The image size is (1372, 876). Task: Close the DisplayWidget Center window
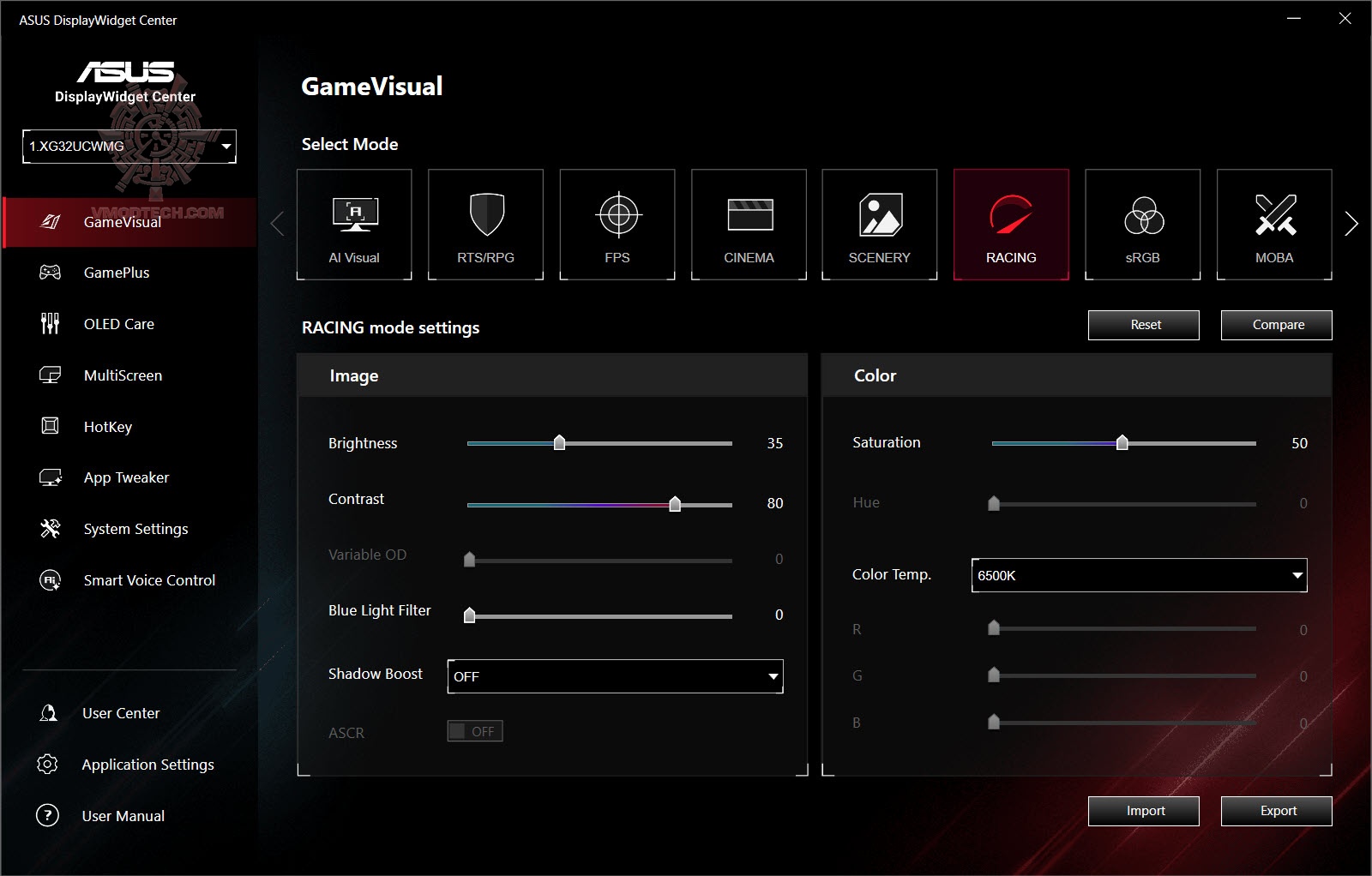[x=1345, y=18]
